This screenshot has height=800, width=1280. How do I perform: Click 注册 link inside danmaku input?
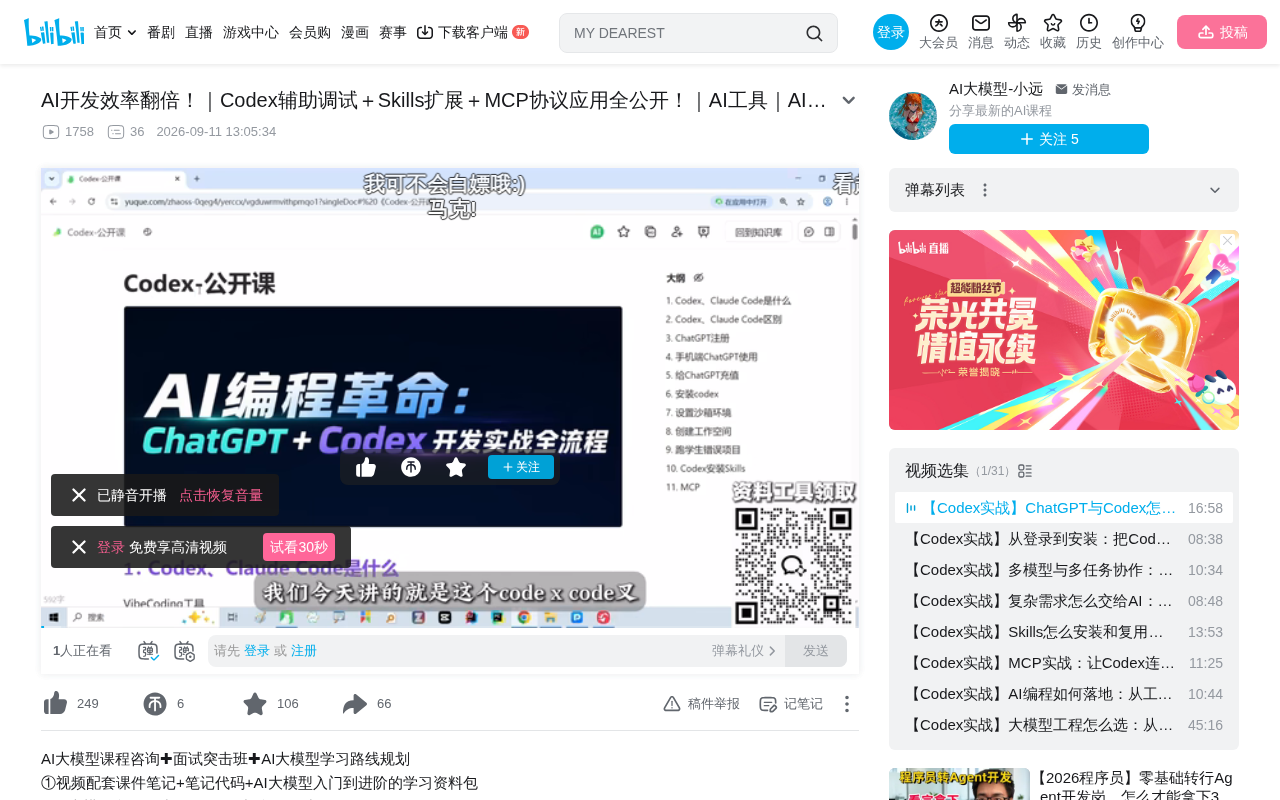[304, 651]
